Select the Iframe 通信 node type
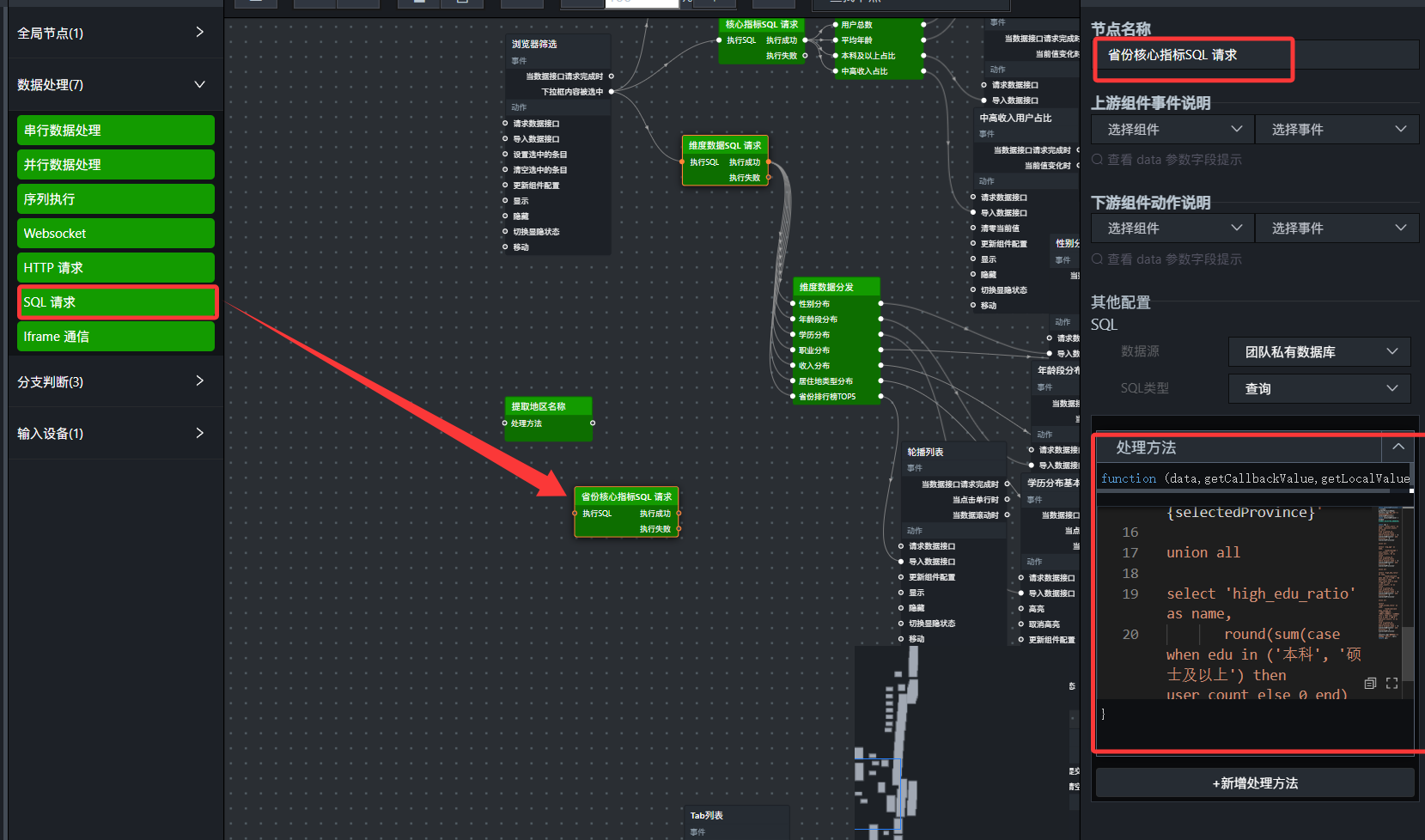 coord(116,337)
